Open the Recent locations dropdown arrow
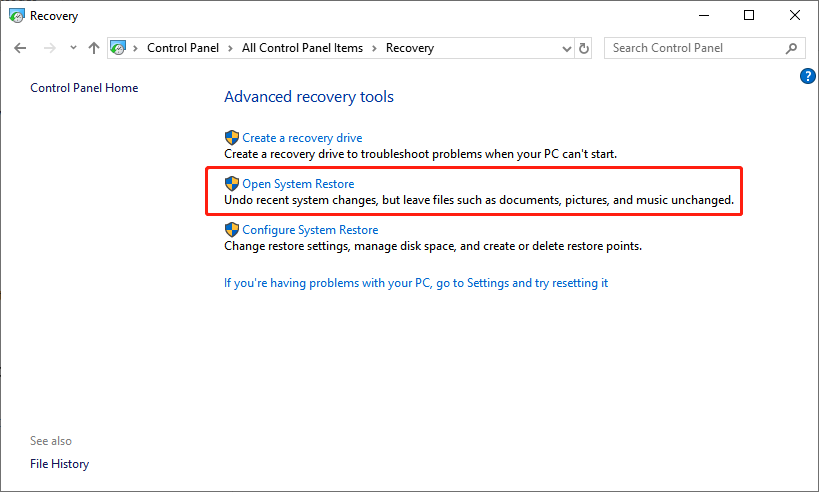This screenshot has height=492, width=819. pyautogui.click(x=73, y=48)
